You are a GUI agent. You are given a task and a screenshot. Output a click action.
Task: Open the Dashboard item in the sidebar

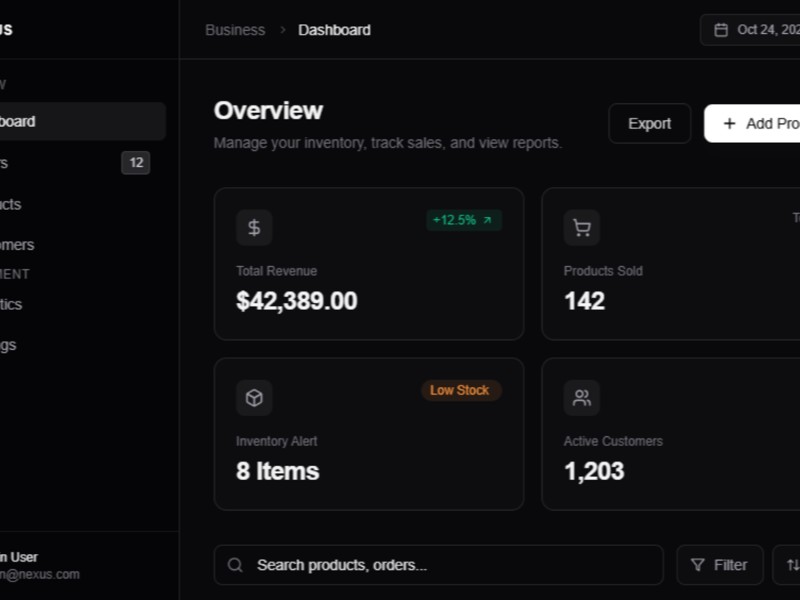[60, 121]
